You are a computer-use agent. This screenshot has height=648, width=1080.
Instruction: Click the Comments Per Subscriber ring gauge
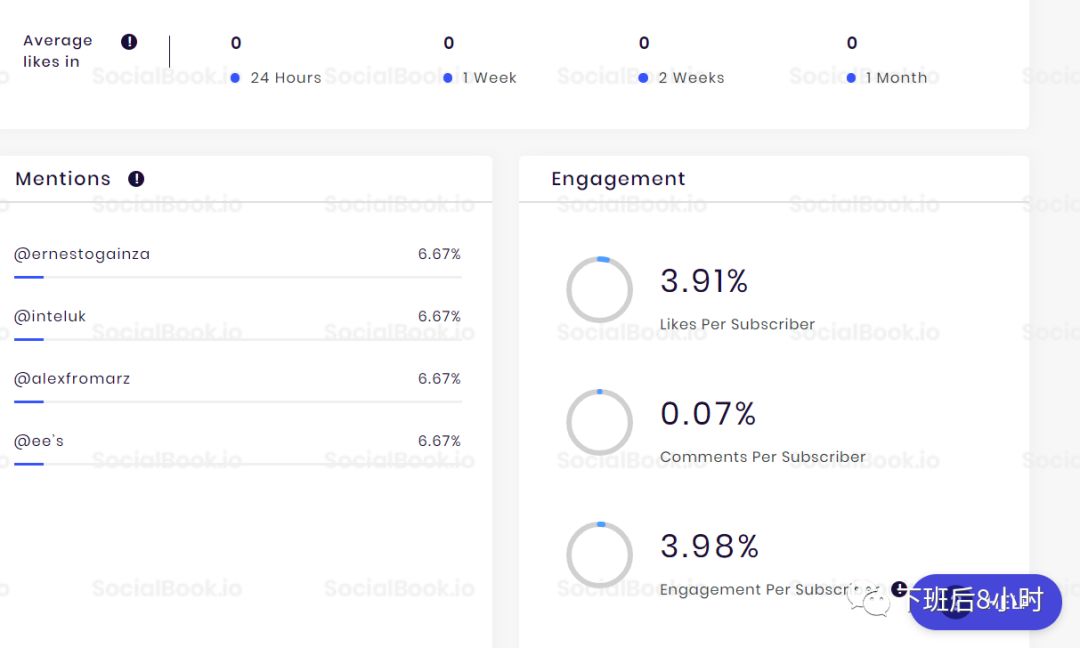click(x=599, y=422)
